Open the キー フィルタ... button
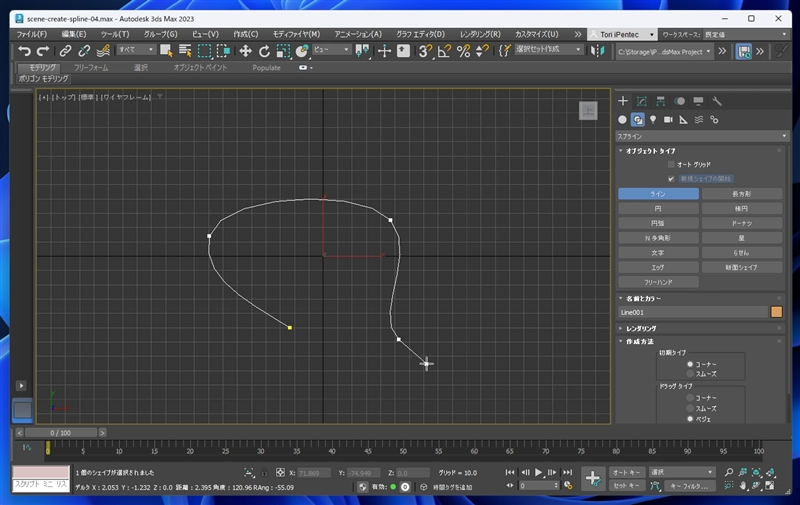This screenshot has height=505, width=800. tap(689, 486)
